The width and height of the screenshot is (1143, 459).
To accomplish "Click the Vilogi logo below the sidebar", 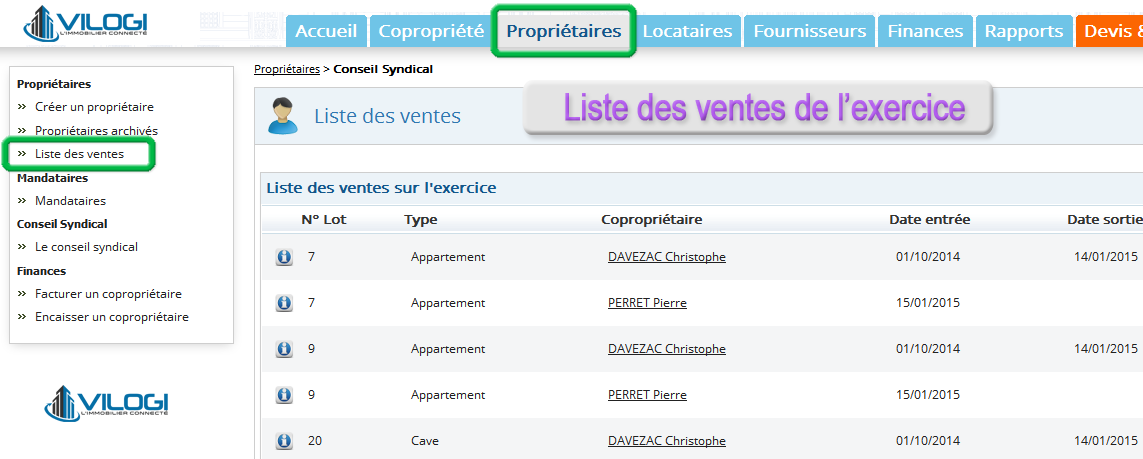I will click(106, 404).
